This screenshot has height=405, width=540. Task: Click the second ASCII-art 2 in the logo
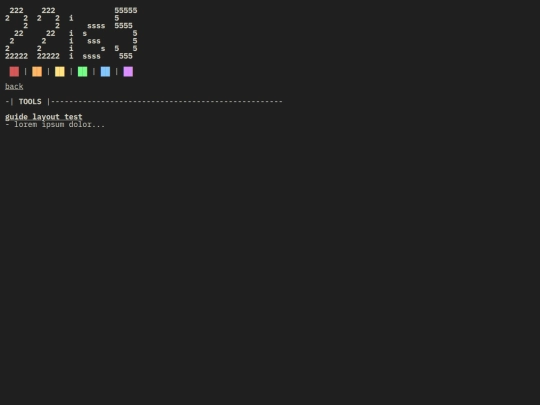(48, 33)
